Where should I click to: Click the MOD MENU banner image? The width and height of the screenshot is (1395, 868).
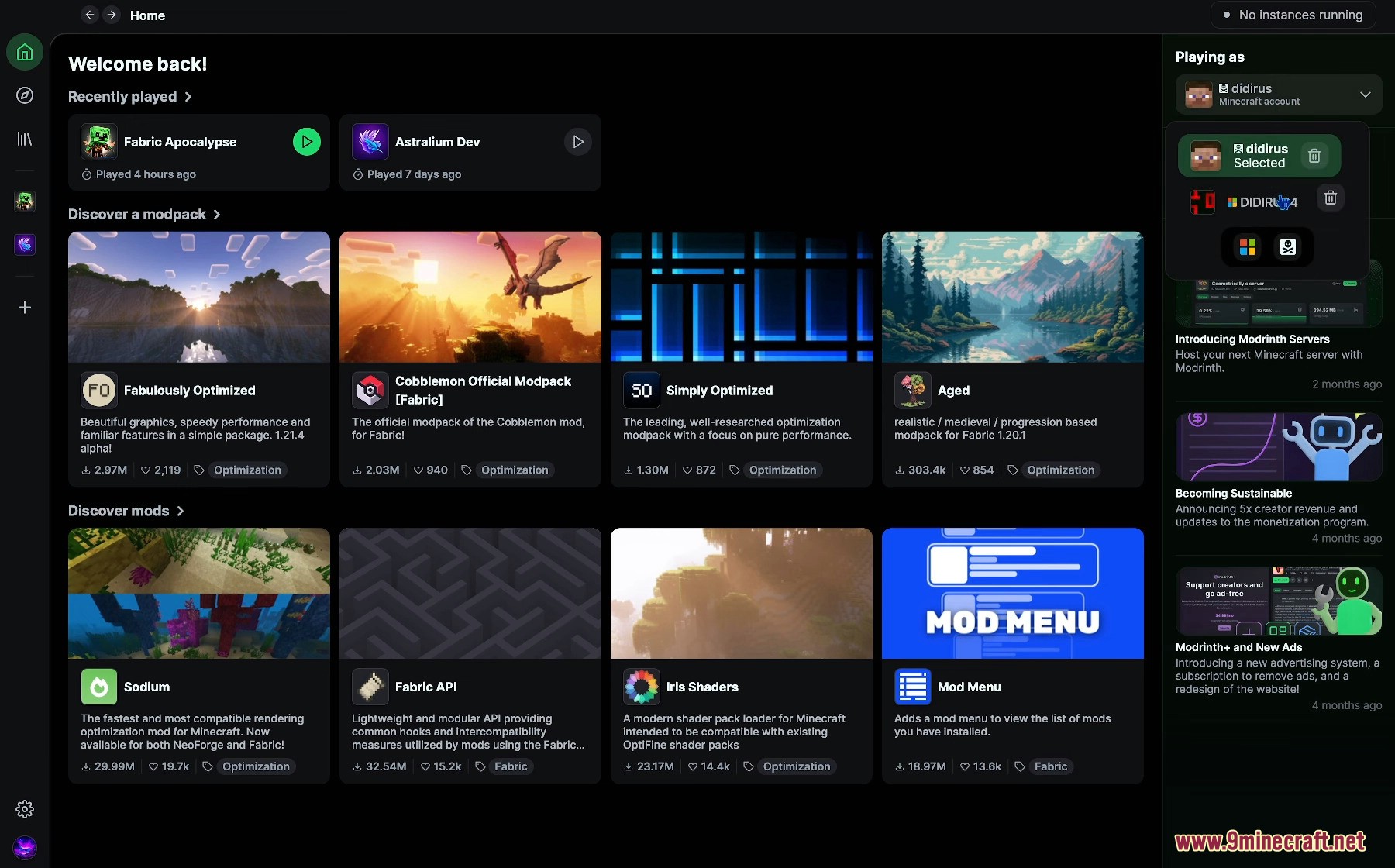click(x=1013, y=594)
